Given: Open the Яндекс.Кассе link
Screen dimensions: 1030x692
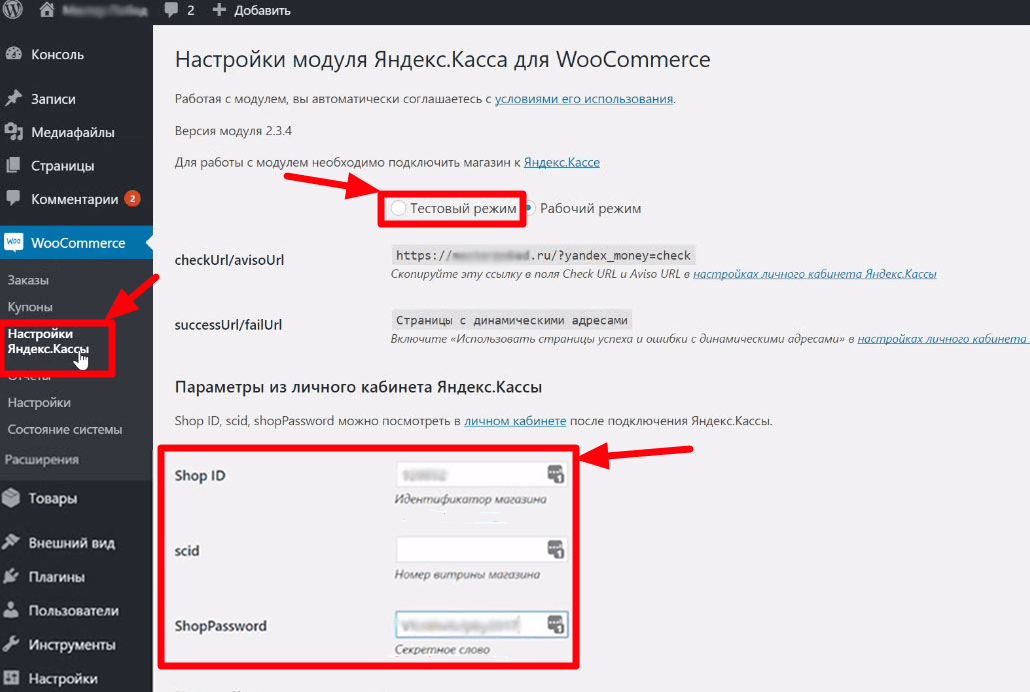Looking at the screenshot, I should pyautogui.click(x=562, y=162).
